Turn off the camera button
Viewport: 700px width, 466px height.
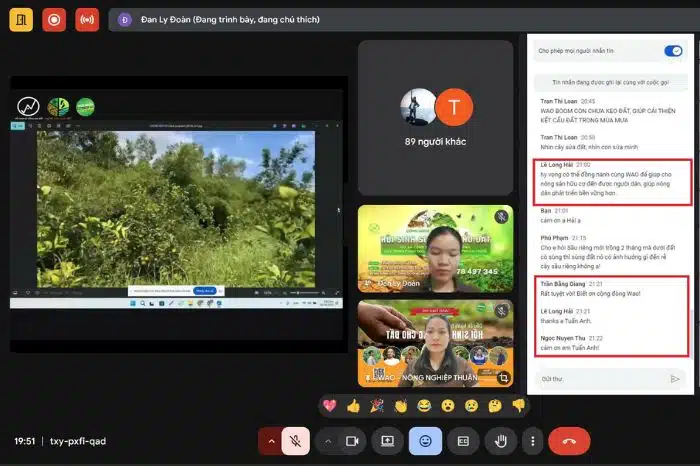[x=352, y=440]
